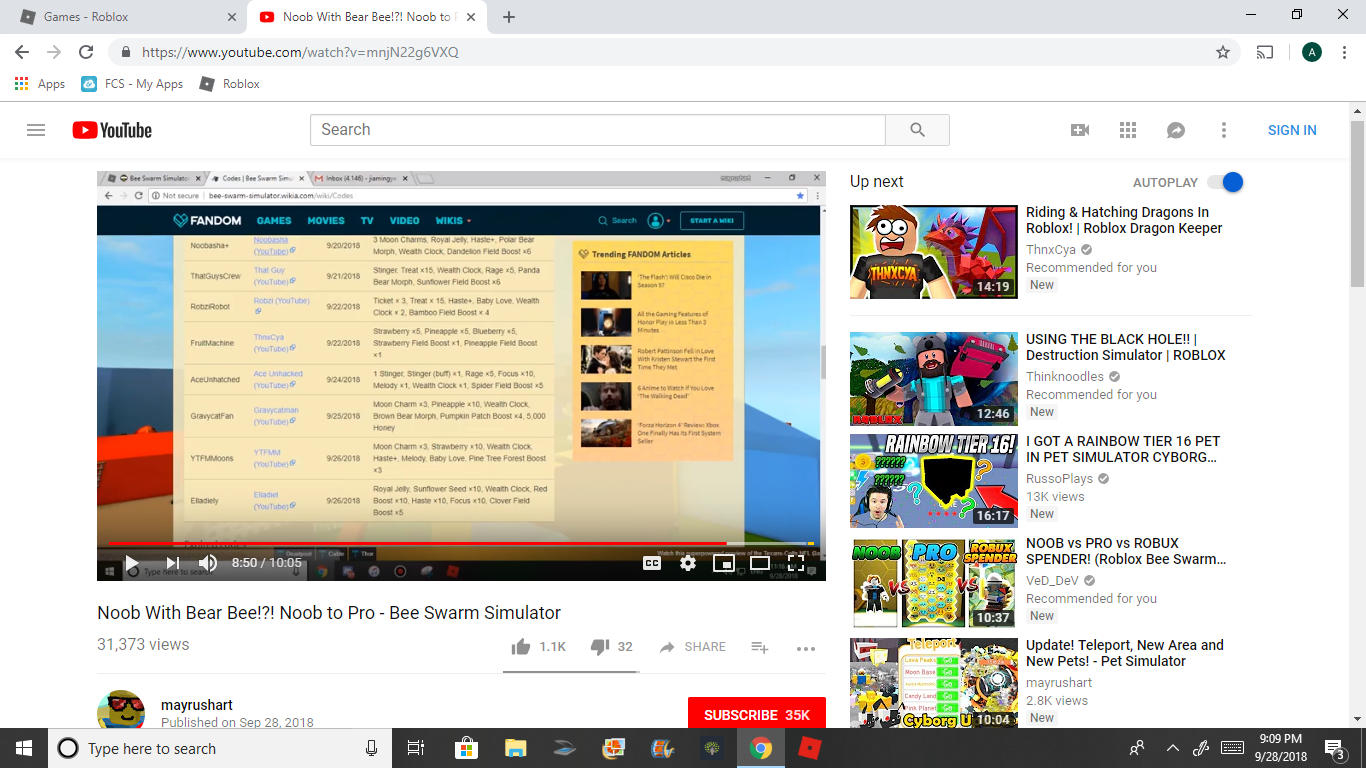Click the YouTube search magnifier button
This screenshot has width=1366, height=768.
click(x=917, y=130)
